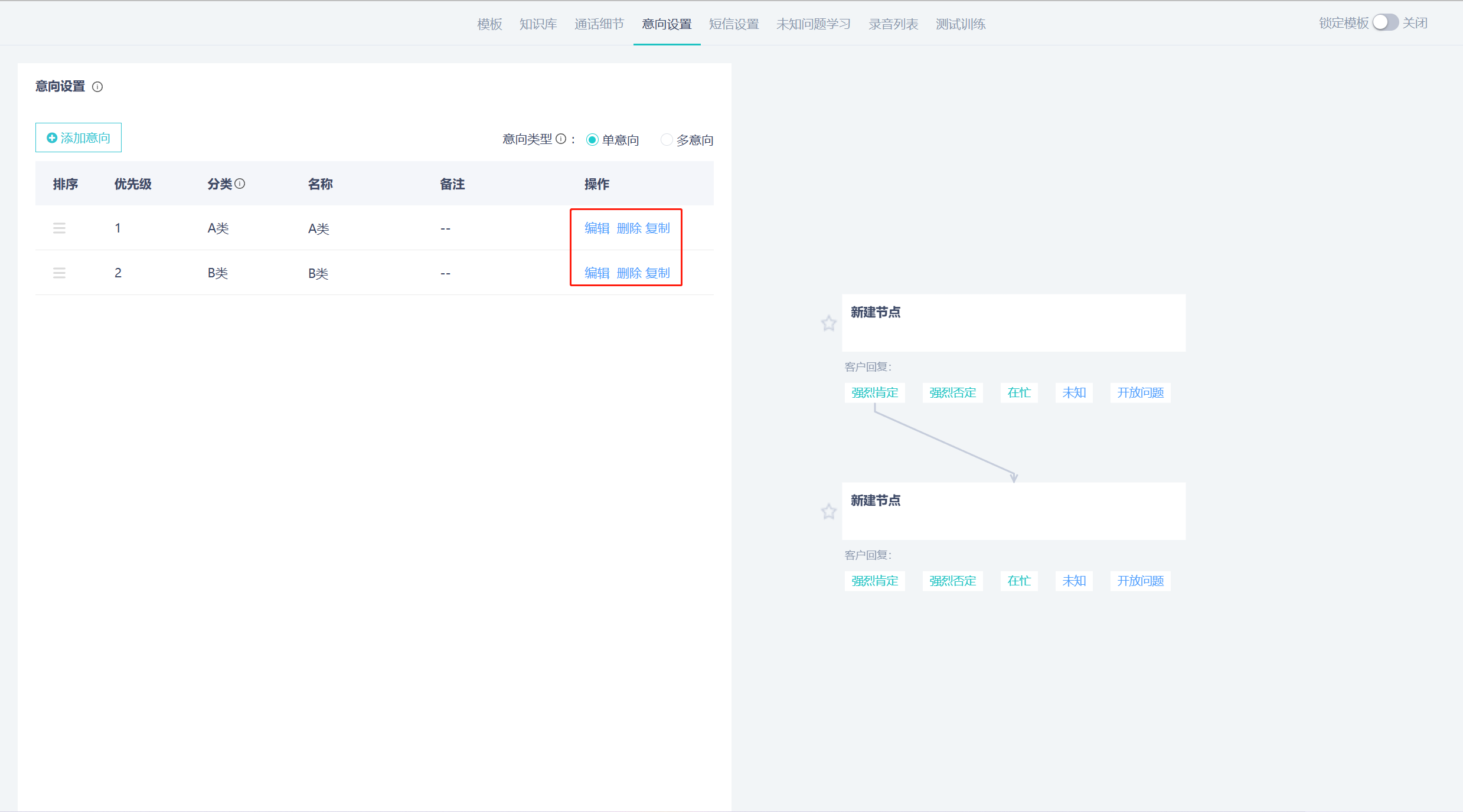Image resolution: width=1463 pixels, height=812 pixels.
Task: Click the drag handle icon in row 2
Action: pyautogui.click(x=59, y=273)
